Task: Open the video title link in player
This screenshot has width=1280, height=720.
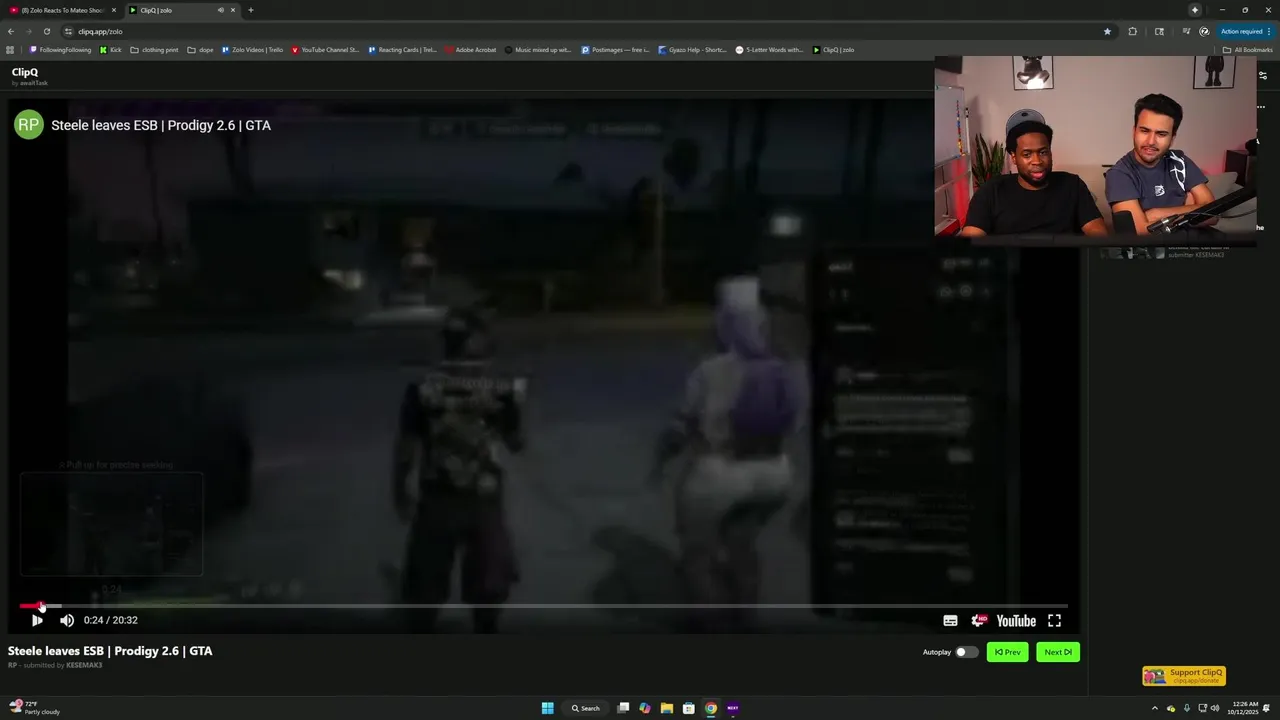Action: (161, 125)
